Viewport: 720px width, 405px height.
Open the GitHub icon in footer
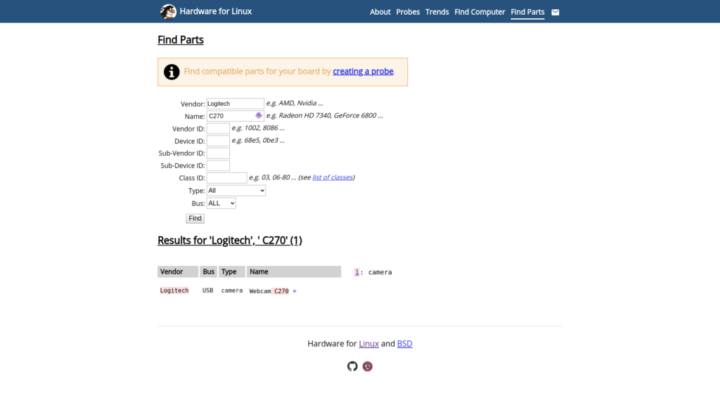click(352, 366)
